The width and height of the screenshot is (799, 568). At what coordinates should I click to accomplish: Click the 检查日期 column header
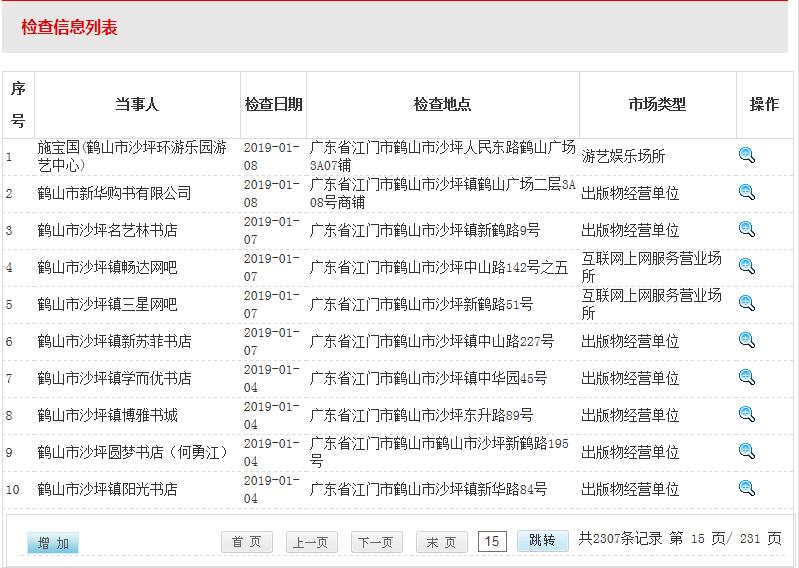pos(273,104)
